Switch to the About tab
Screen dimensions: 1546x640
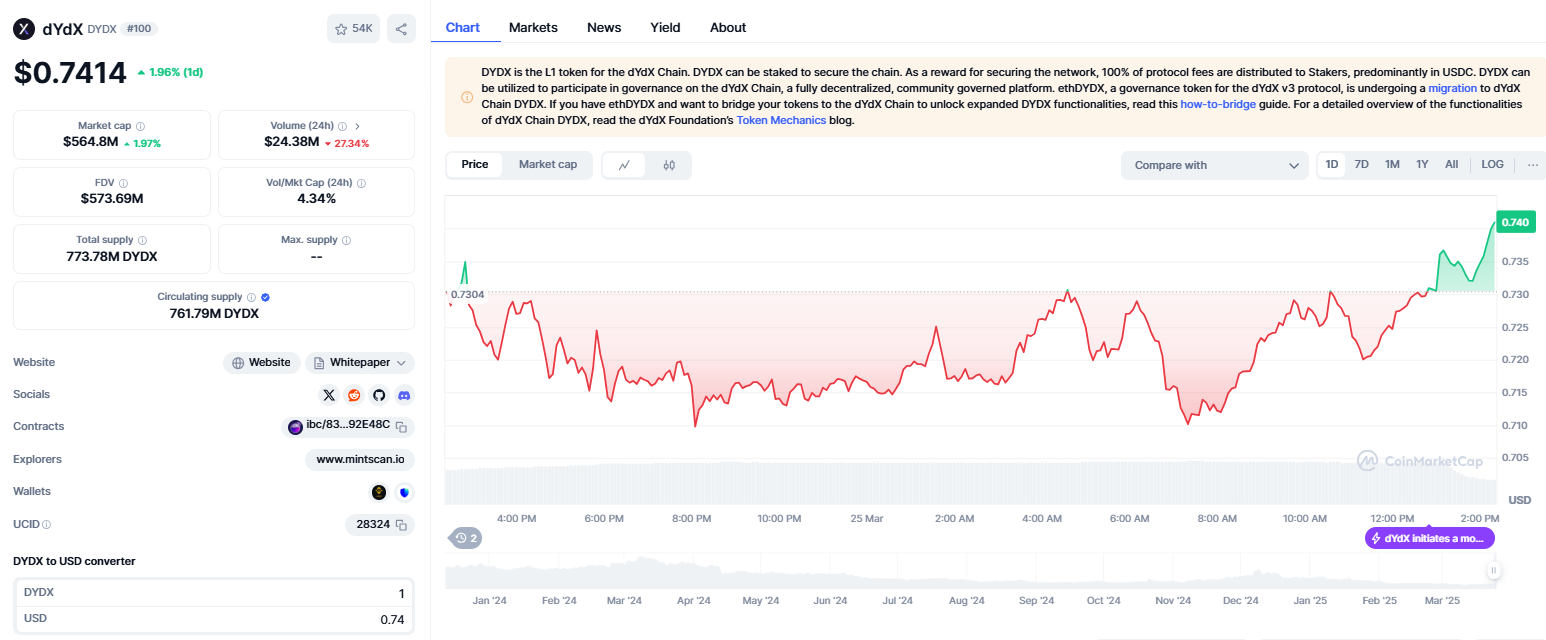[728, 27]
